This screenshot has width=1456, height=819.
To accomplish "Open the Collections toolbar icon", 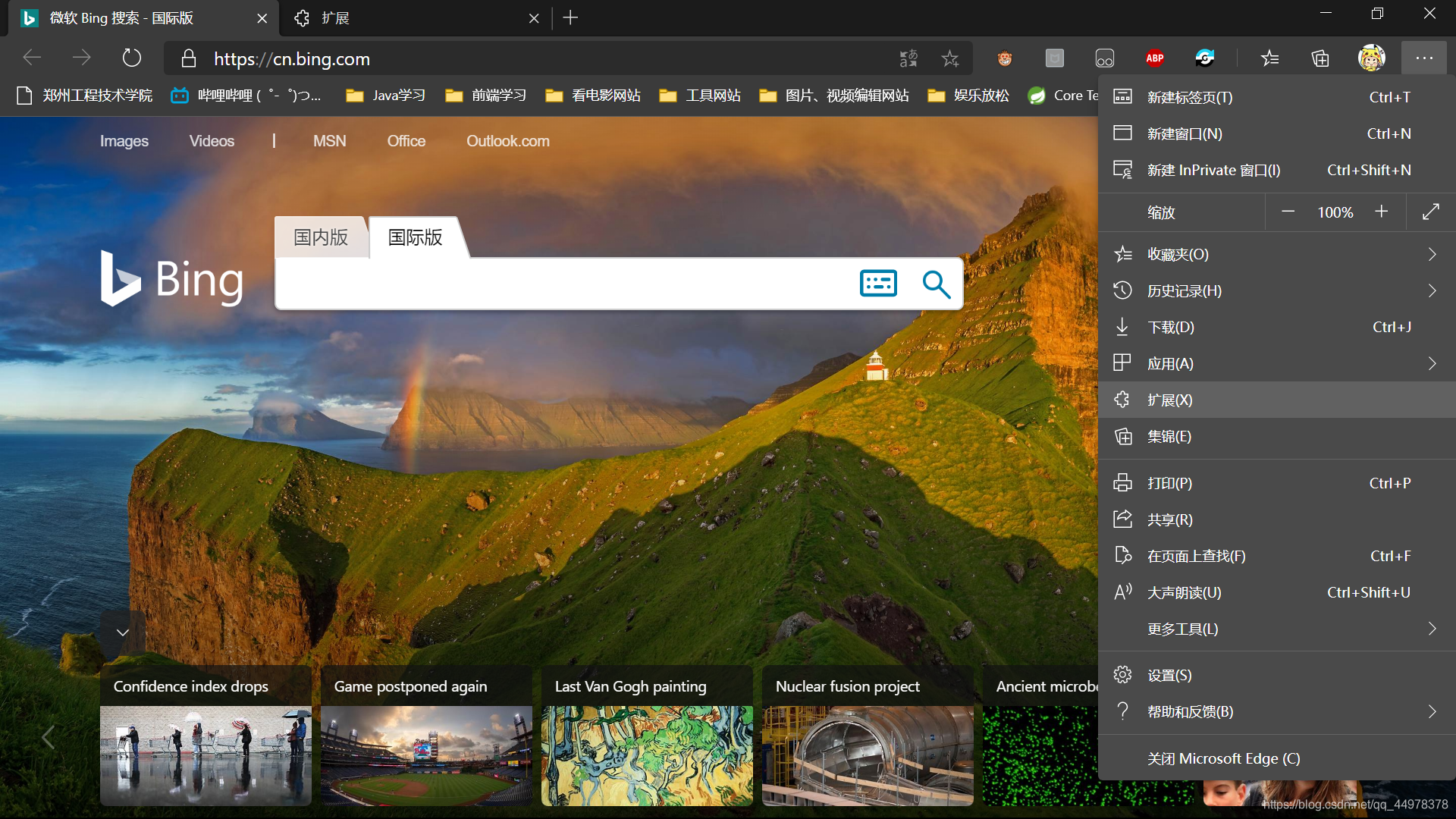I will point(1320,58).
